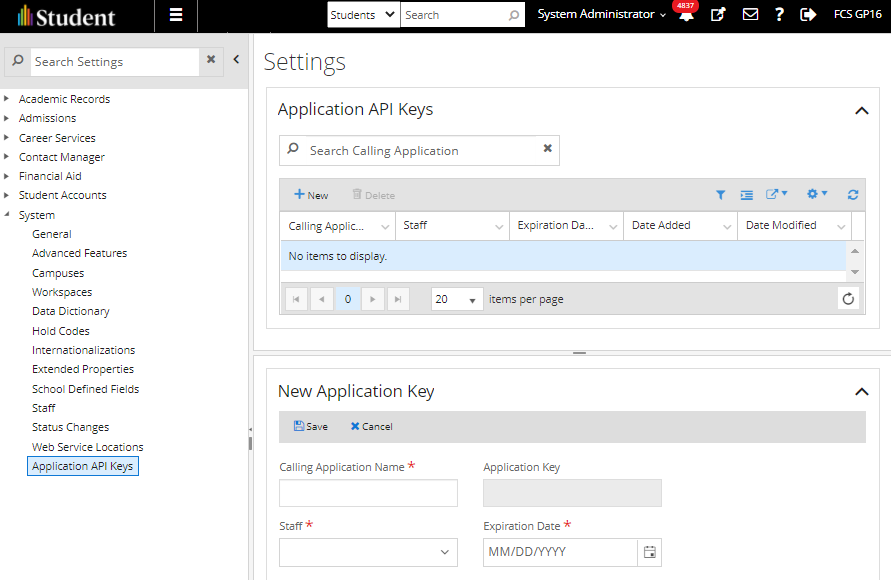This screenshot has width=891, height=580.
Task: Click the Save button in New Application Key
Action: tap(310, 426)
